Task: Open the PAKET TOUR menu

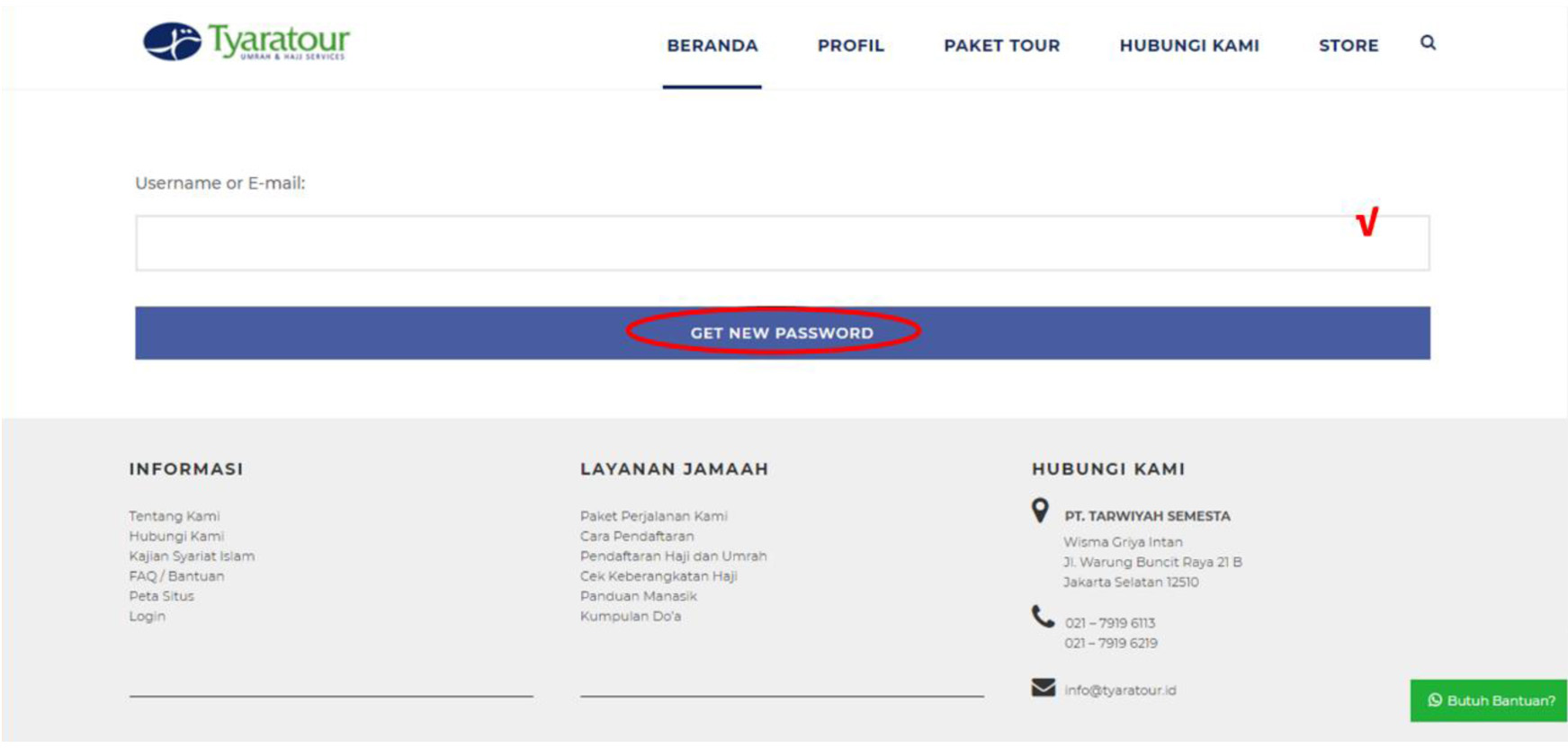Action: (1001, 46)
